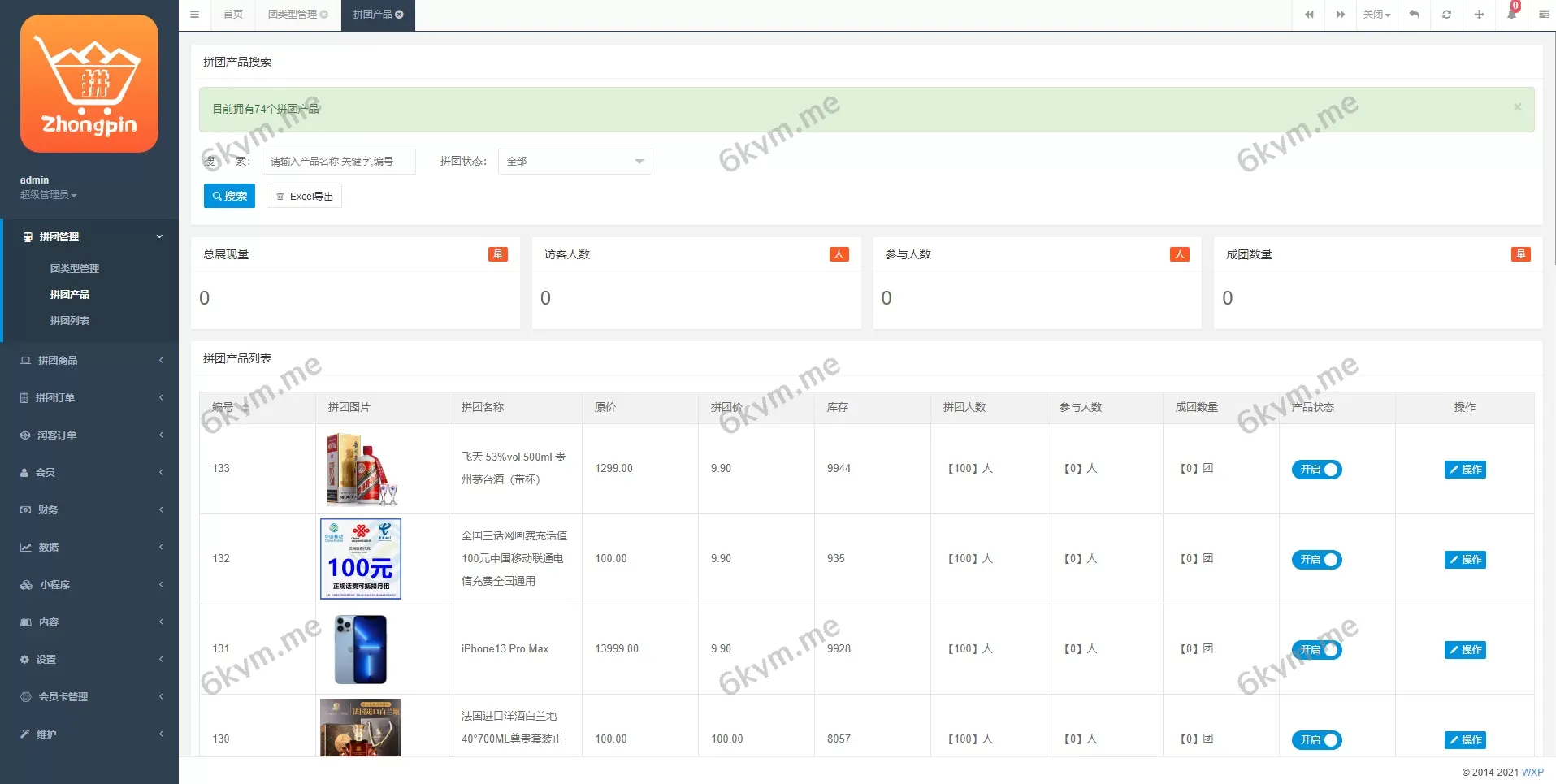Switch to the 团类型管理 tab

pos(297,15)
